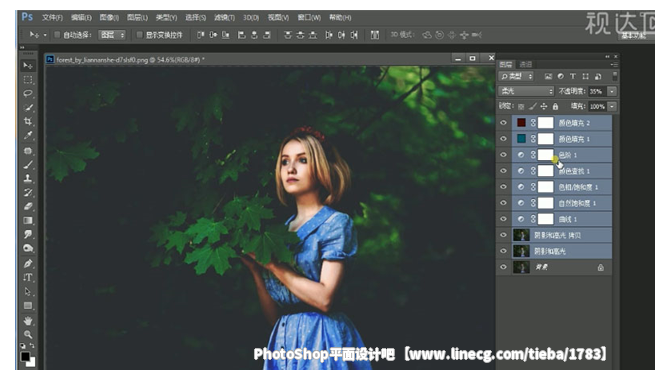Select the Gradient tool
The image size is (662, 373).
coord(28,221)
